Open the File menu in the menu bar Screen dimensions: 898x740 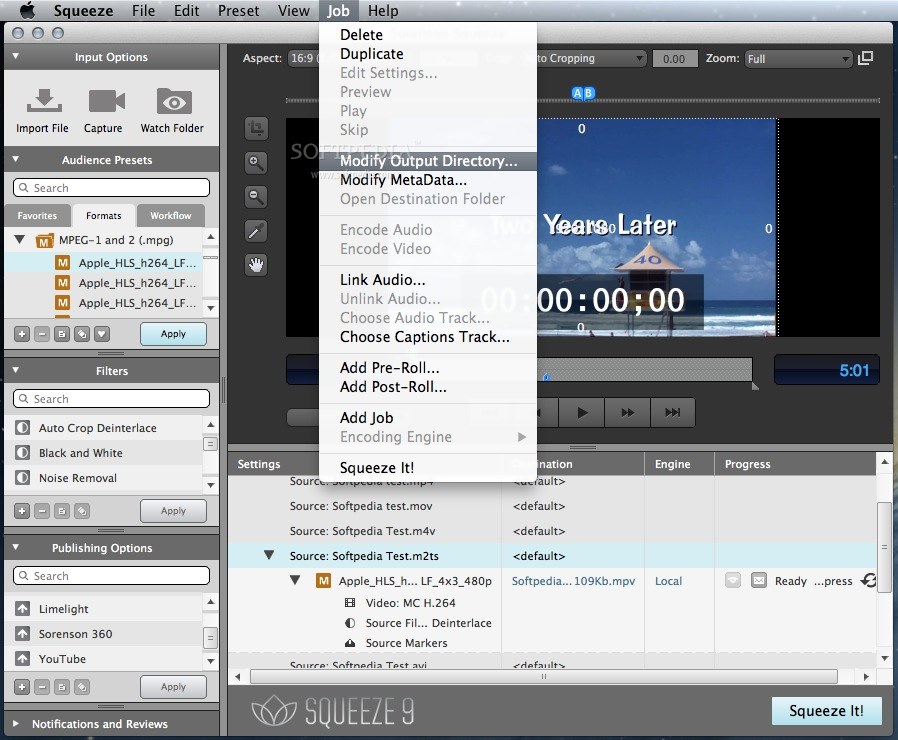pos(143,11)
